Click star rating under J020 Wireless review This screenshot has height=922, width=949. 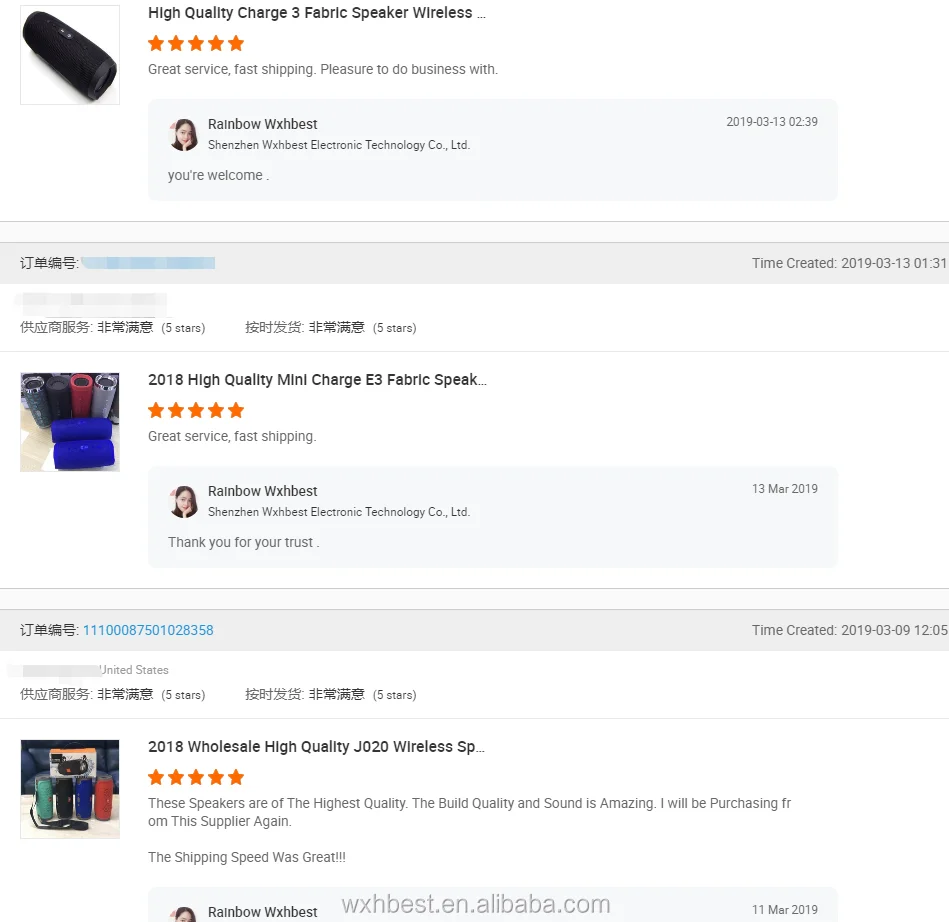pos(196,777)
